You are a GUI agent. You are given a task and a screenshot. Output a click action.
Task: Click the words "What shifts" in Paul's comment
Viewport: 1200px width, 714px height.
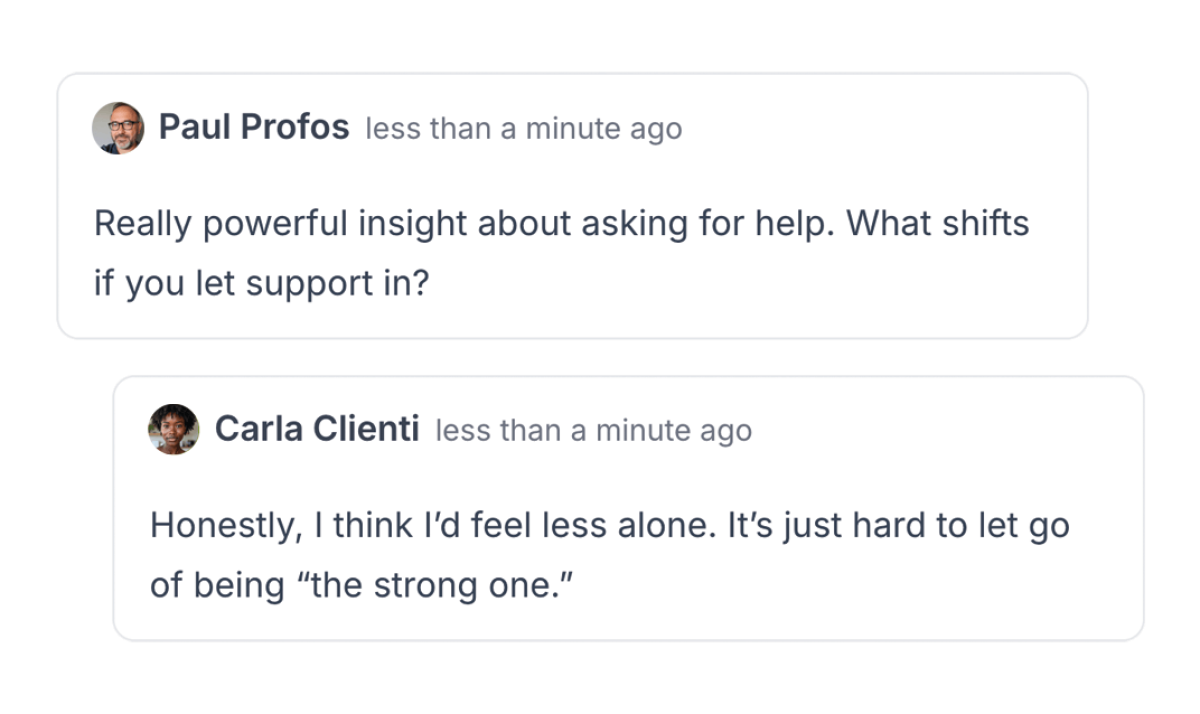(x=938, y=223)
